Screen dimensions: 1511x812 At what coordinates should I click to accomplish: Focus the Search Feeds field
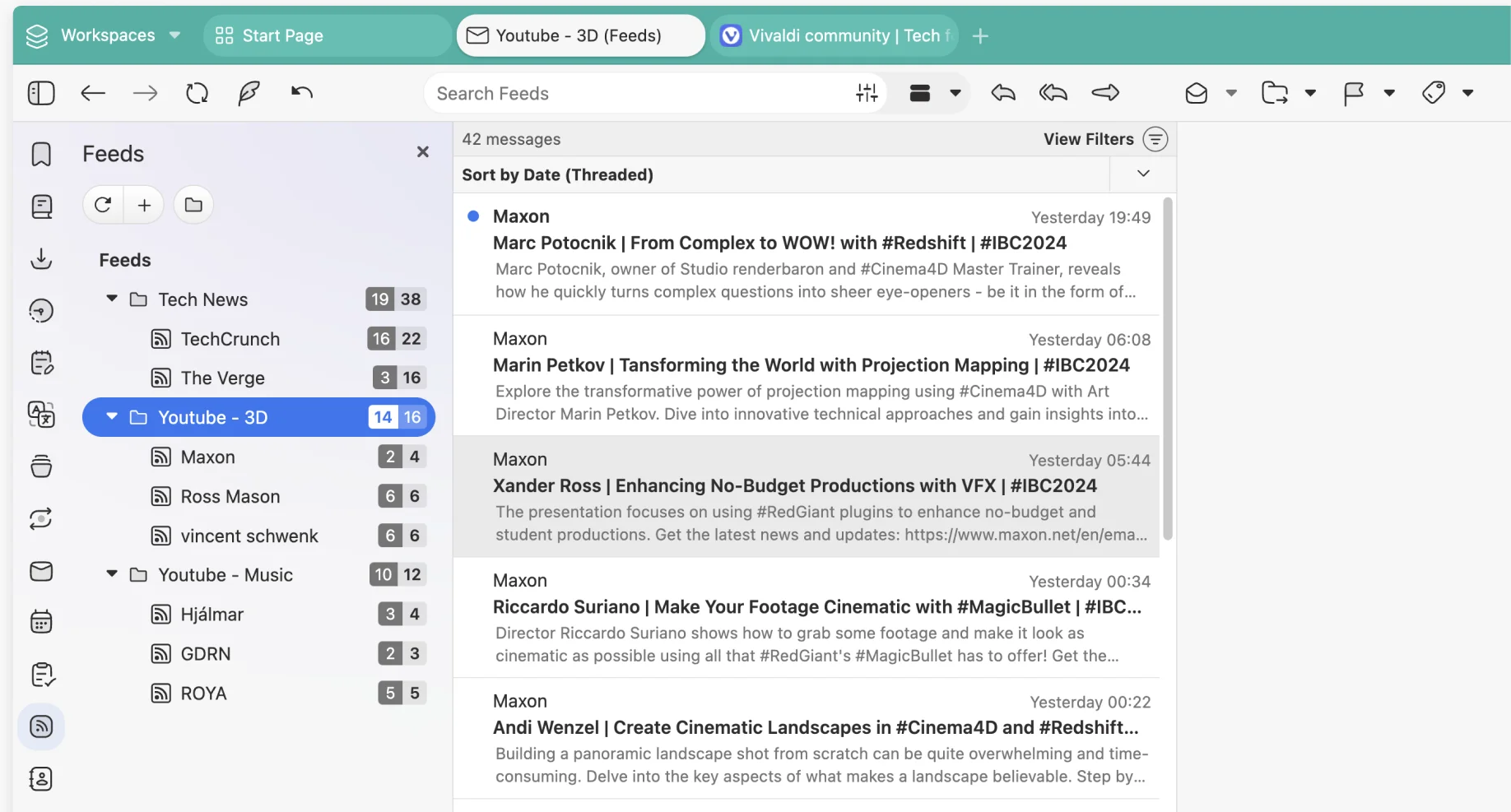(642, 93)
